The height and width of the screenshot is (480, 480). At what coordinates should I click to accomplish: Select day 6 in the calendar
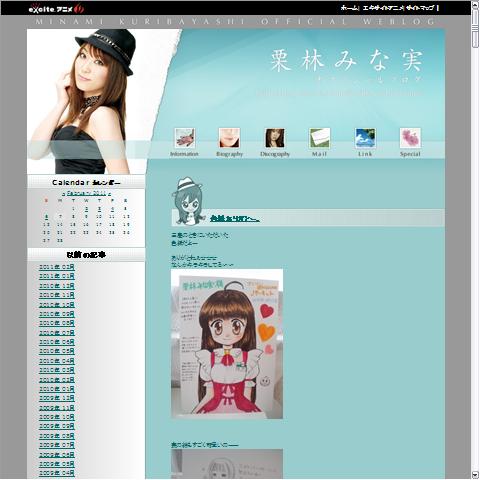pos(46,217)
